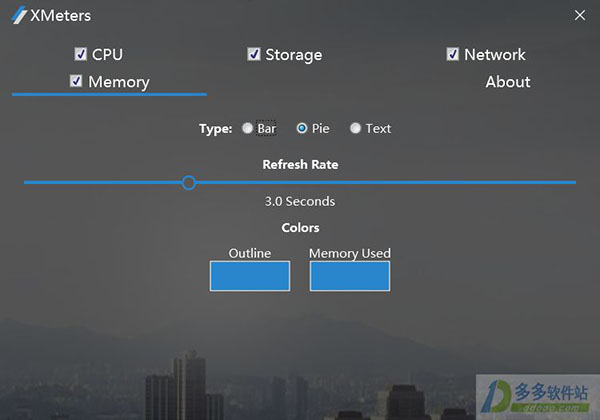This screenshot has width=600, height=420.
Task: Select the Memory tab label
Action: 119,82
